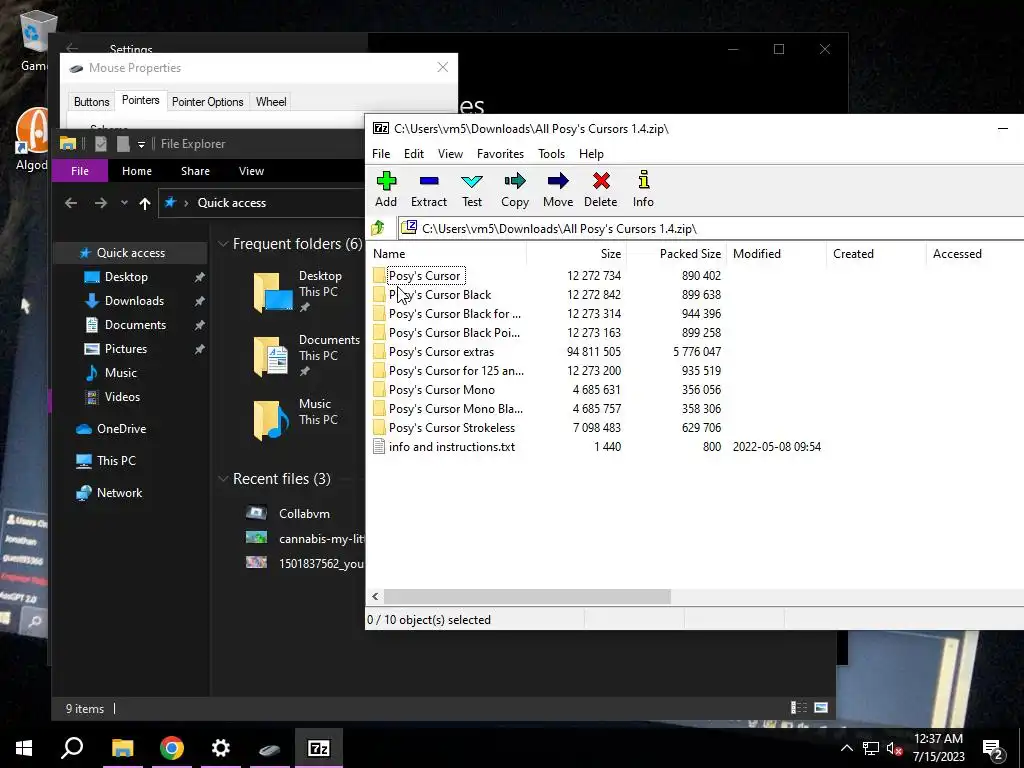Screen dimensions: 1024x768
Task: Show hidden system tray icons
Action: [x=846, y=748]
